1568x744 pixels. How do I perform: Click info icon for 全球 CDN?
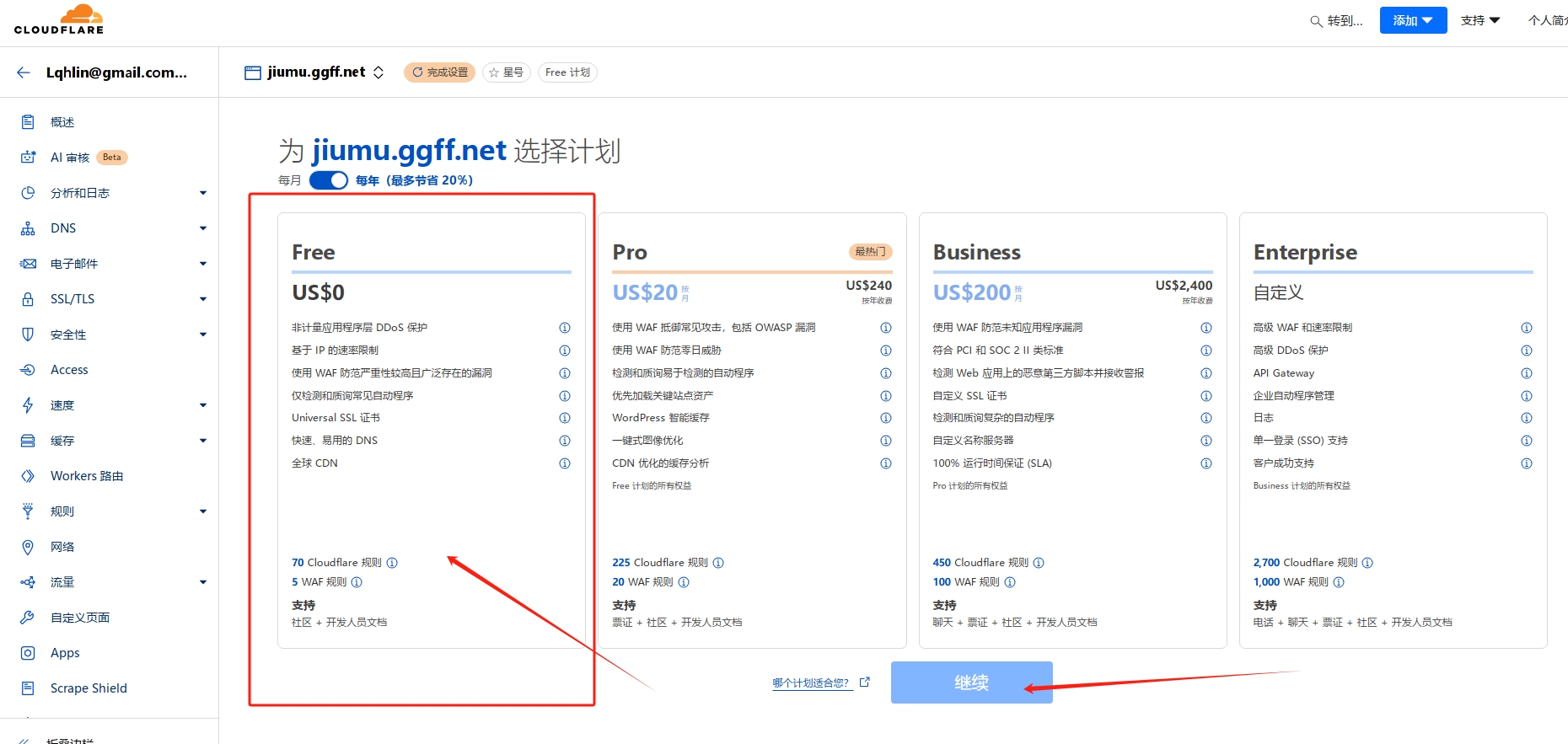click(565, 463)
